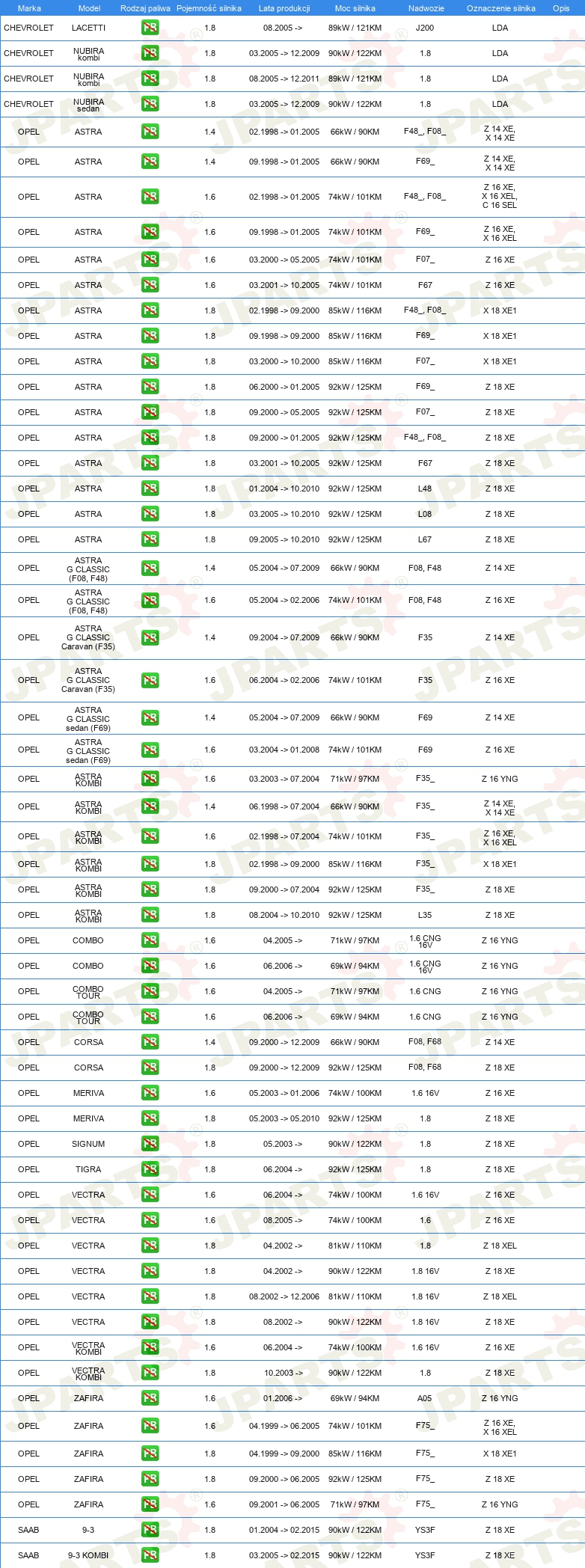Image resolution: width=585 pixels, height=1568 pixels.
Task: Select the J200 body cell
Action: pos(425,28)
